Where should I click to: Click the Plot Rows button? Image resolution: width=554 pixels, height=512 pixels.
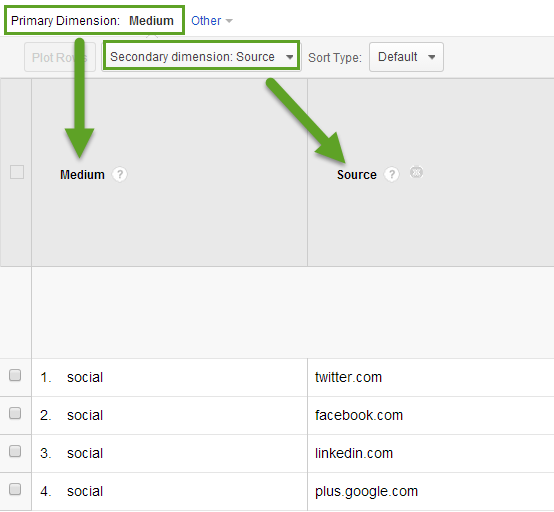click(60, 57)
